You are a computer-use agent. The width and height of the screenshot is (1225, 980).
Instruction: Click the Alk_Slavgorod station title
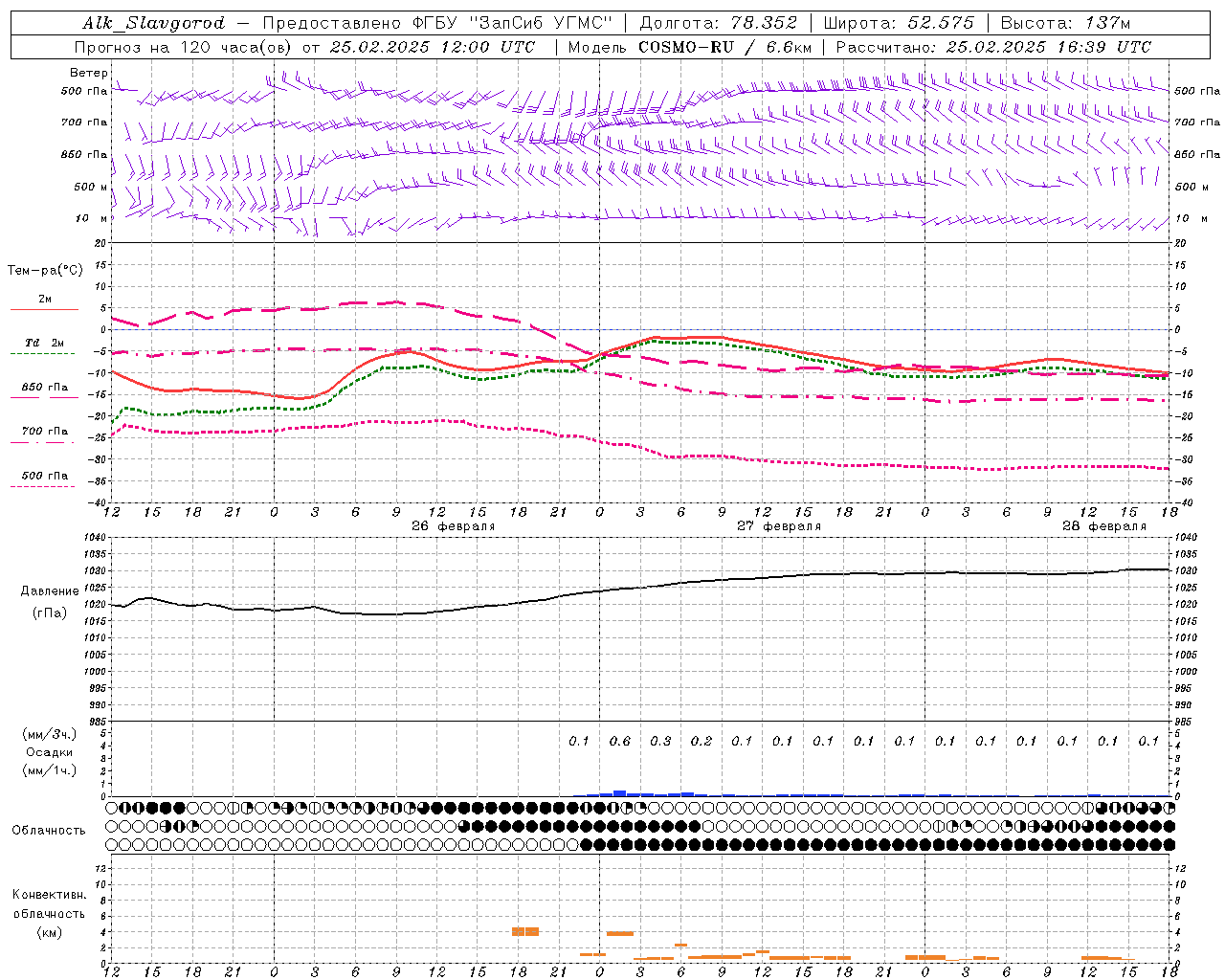[x=154, y=23]
